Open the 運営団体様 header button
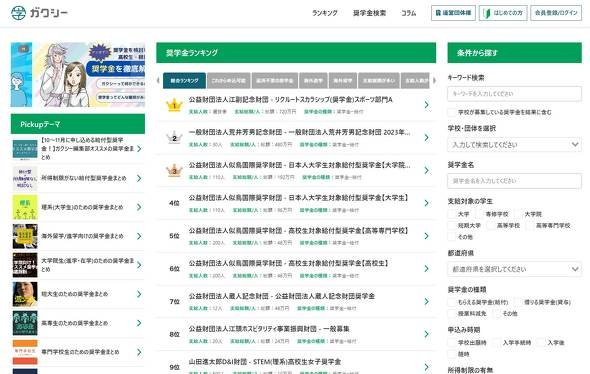 click(453, 13)
